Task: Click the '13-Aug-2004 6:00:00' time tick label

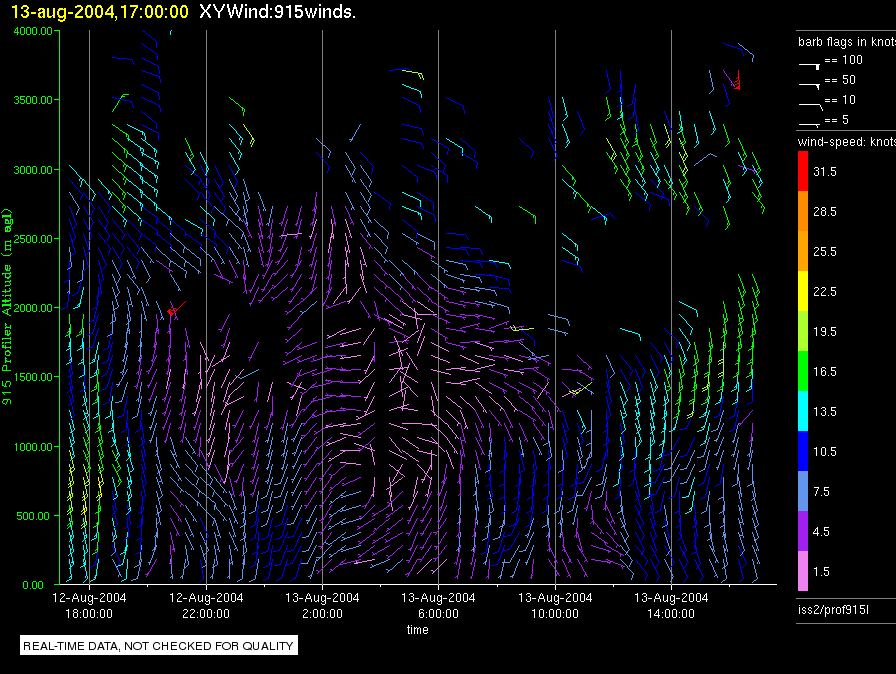Action: [438, 605]
